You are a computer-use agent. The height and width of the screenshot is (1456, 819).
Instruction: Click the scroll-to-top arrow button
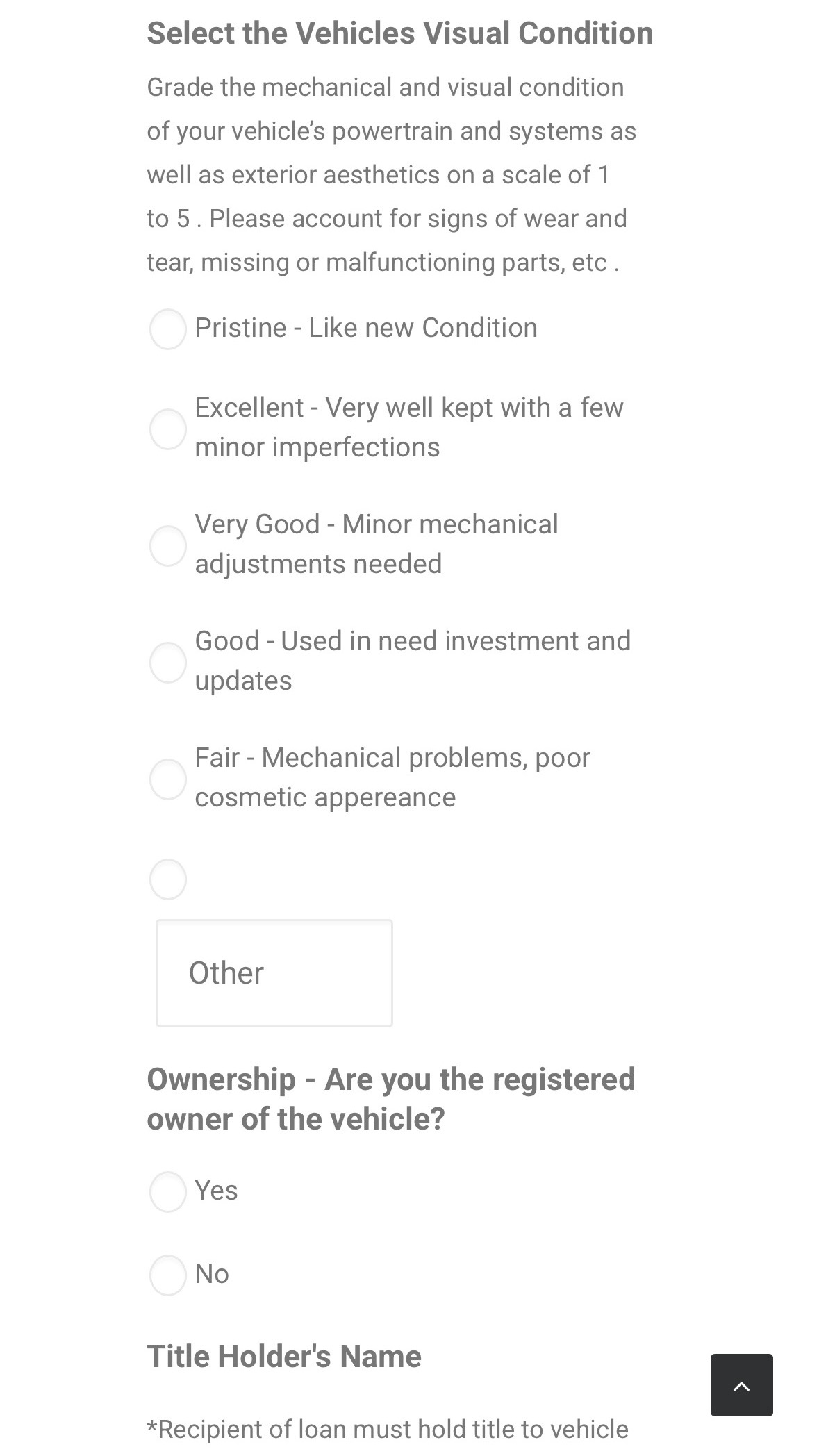coord(741,1384)
